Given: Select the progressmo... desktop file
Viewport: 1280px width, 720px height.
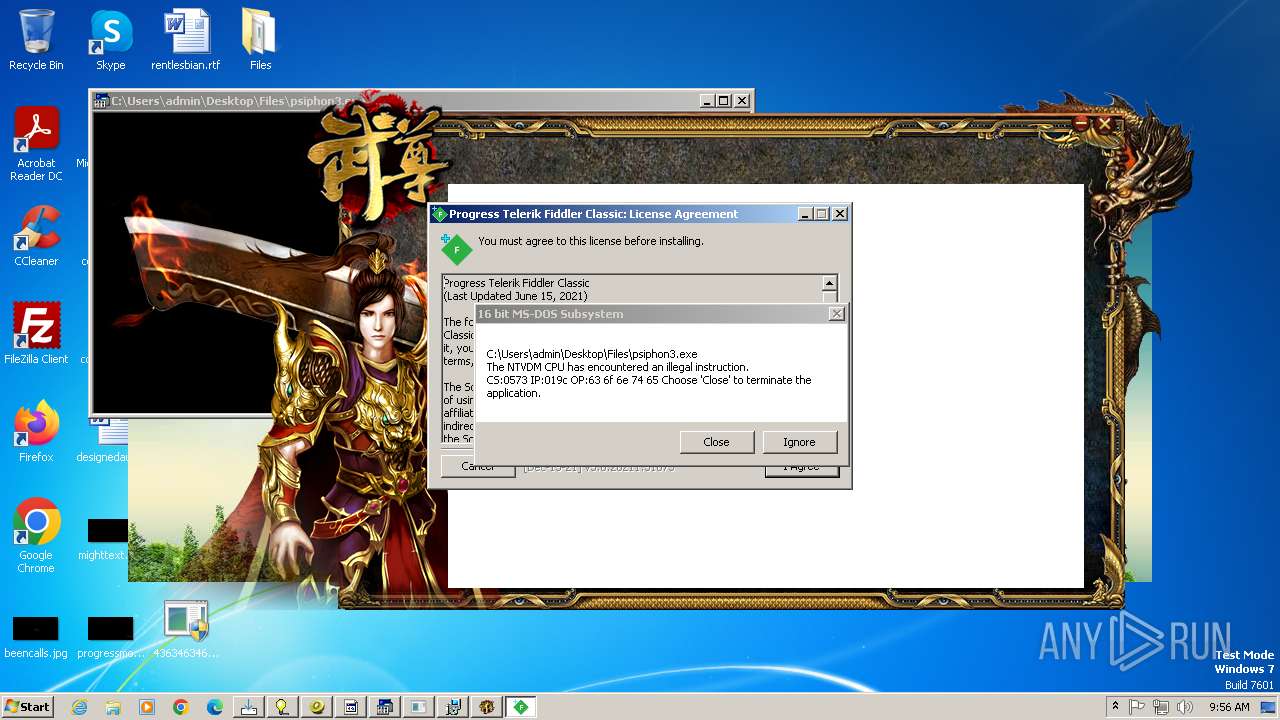Looking at the screenshot, I should 110,637.
